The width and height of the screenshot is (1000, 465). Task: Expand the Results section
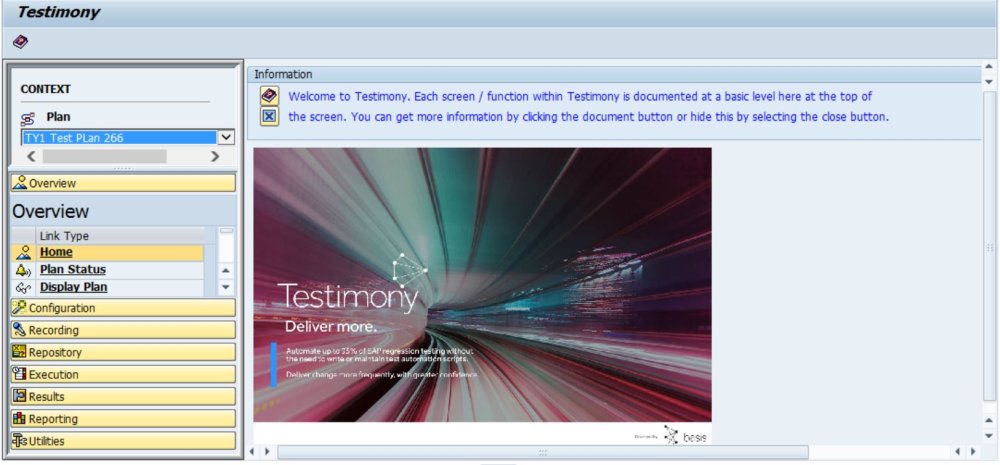123,397
